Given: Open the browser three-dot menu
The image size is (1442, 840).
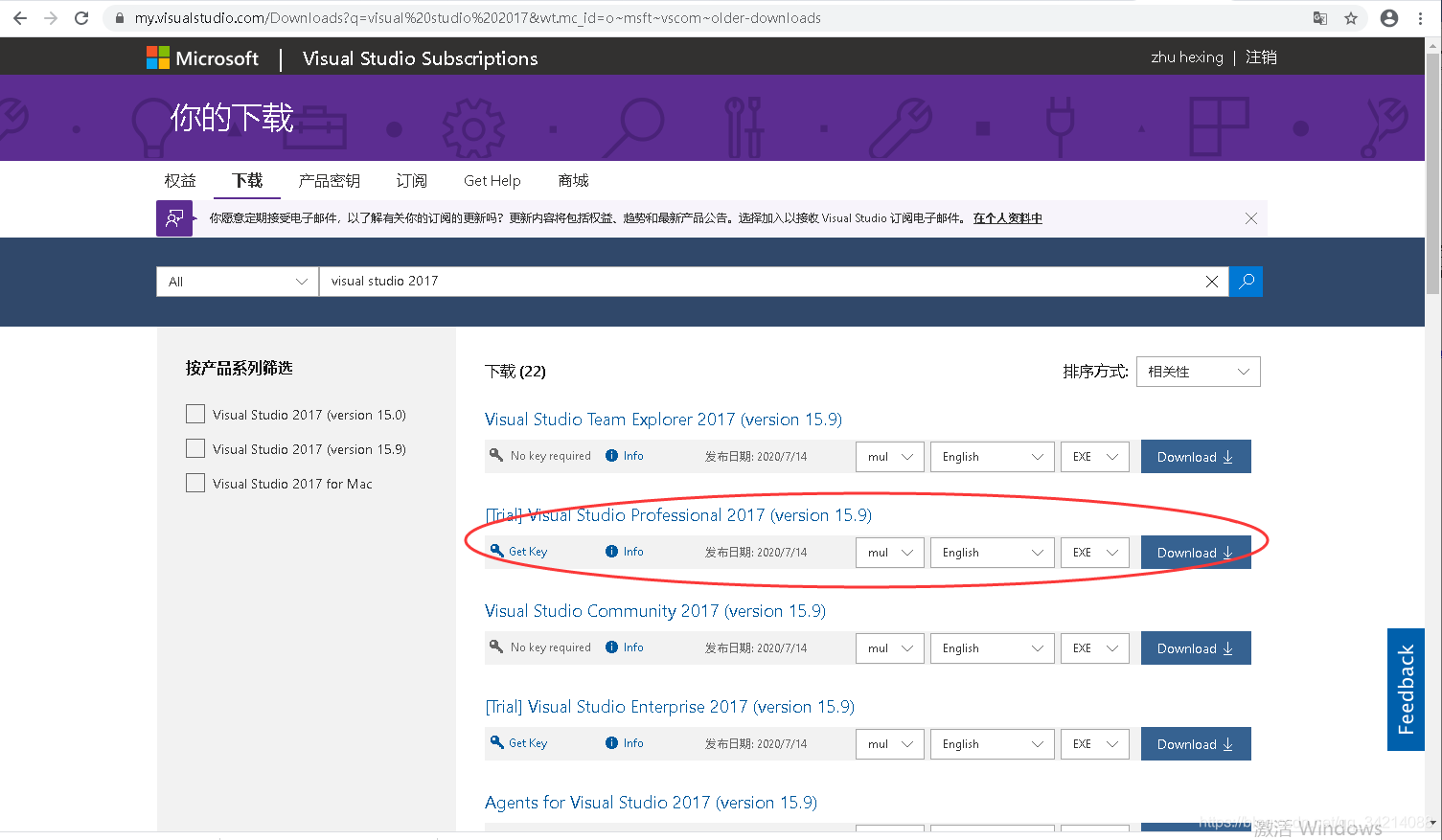Looking at the screenshot, I should [x=1420, y=18].
